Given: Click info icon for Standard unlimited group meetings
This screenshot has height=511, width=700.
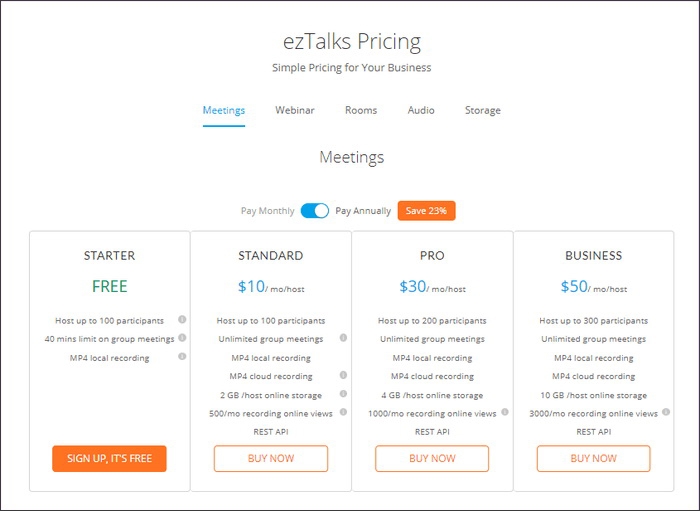Looking at the screenshot, I should coord(343,339).
